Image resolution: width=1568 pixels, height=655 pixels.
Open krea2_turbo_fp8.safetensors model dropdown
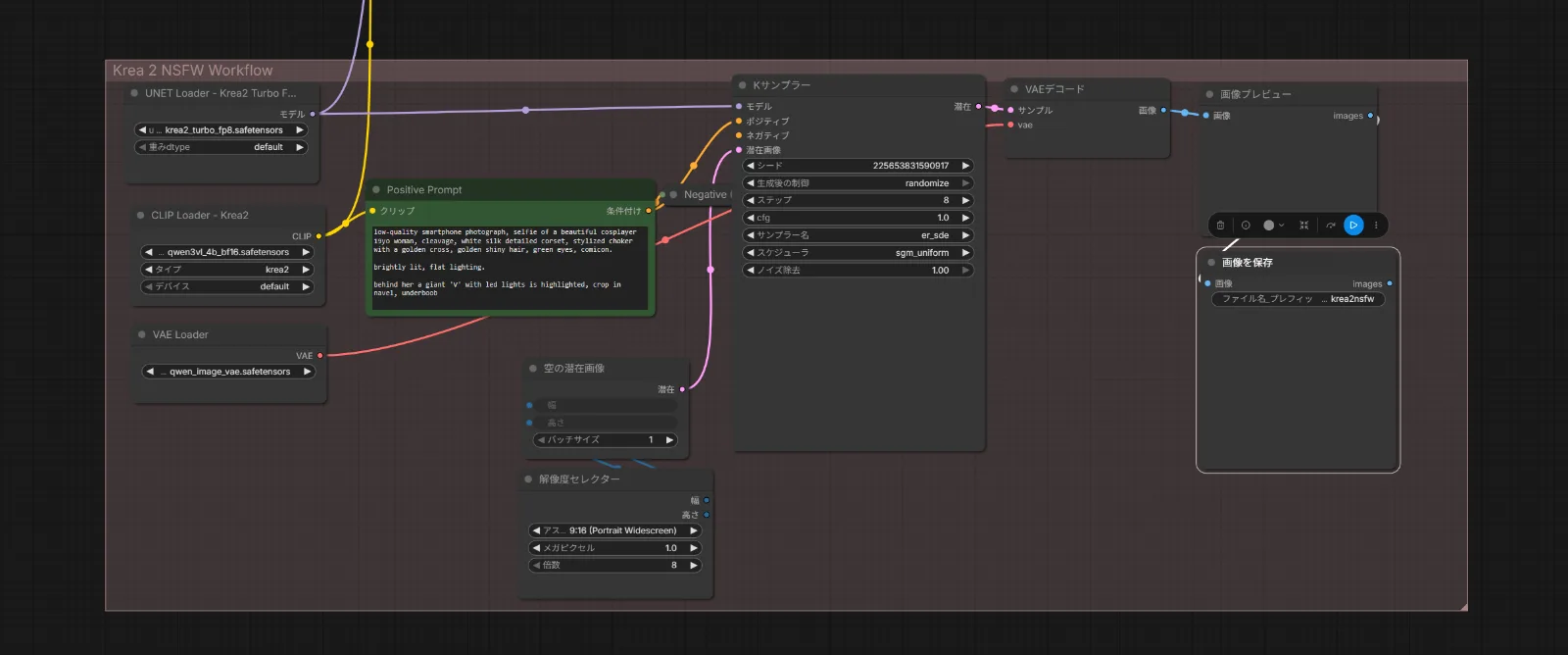[x=220, y=130]
